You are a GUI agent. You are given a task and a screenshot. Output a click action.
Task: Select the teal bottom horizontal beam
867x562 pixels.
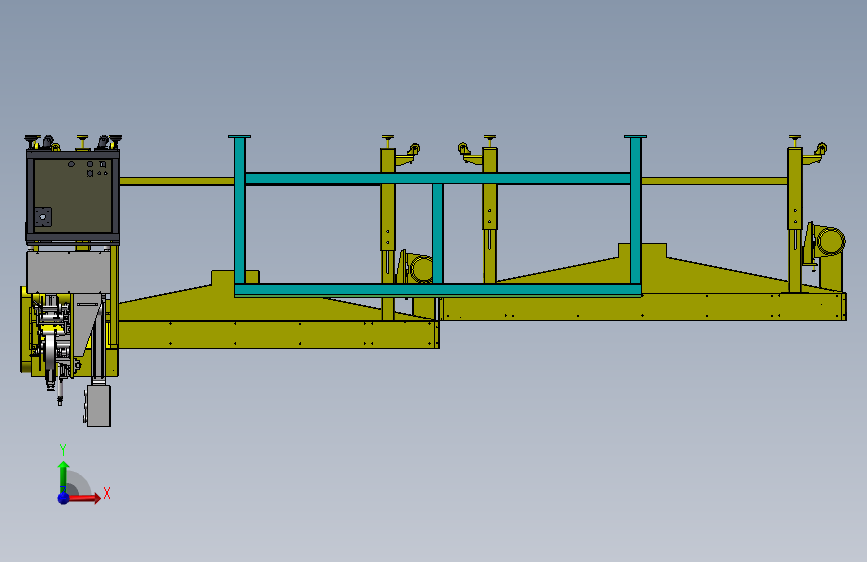click(437, 290)
